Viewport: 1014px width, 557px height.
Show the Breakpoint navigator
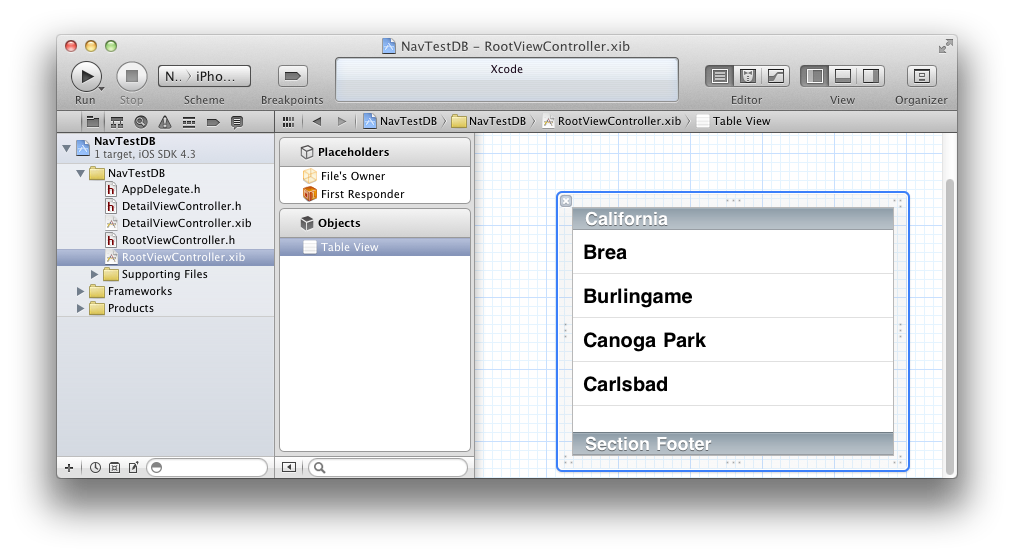coord(213,122)
